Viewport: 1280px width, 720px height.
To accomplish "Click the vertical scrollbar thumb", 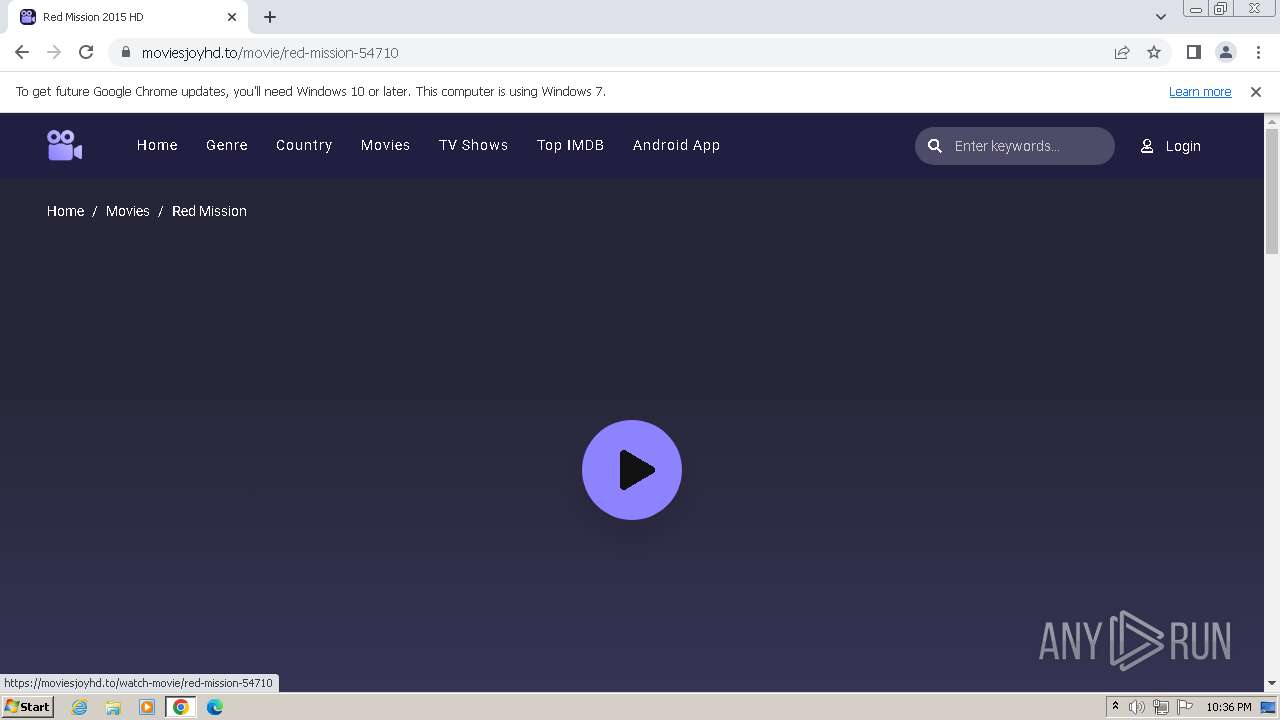I will 1272,191.
